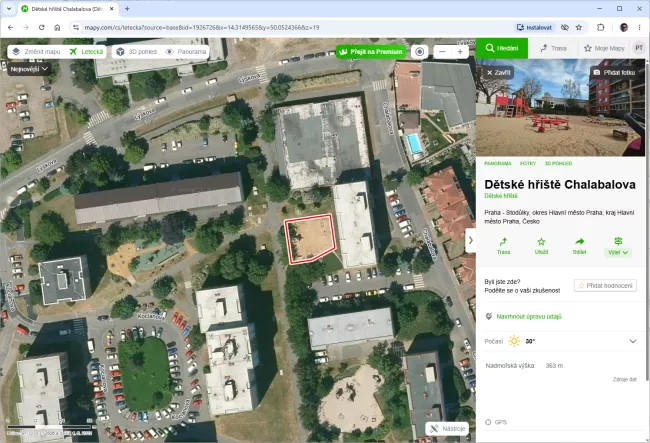This screenshot has width=650, height=443.
Task: Bookmark page with the address bar star
Action: [579, 27]
